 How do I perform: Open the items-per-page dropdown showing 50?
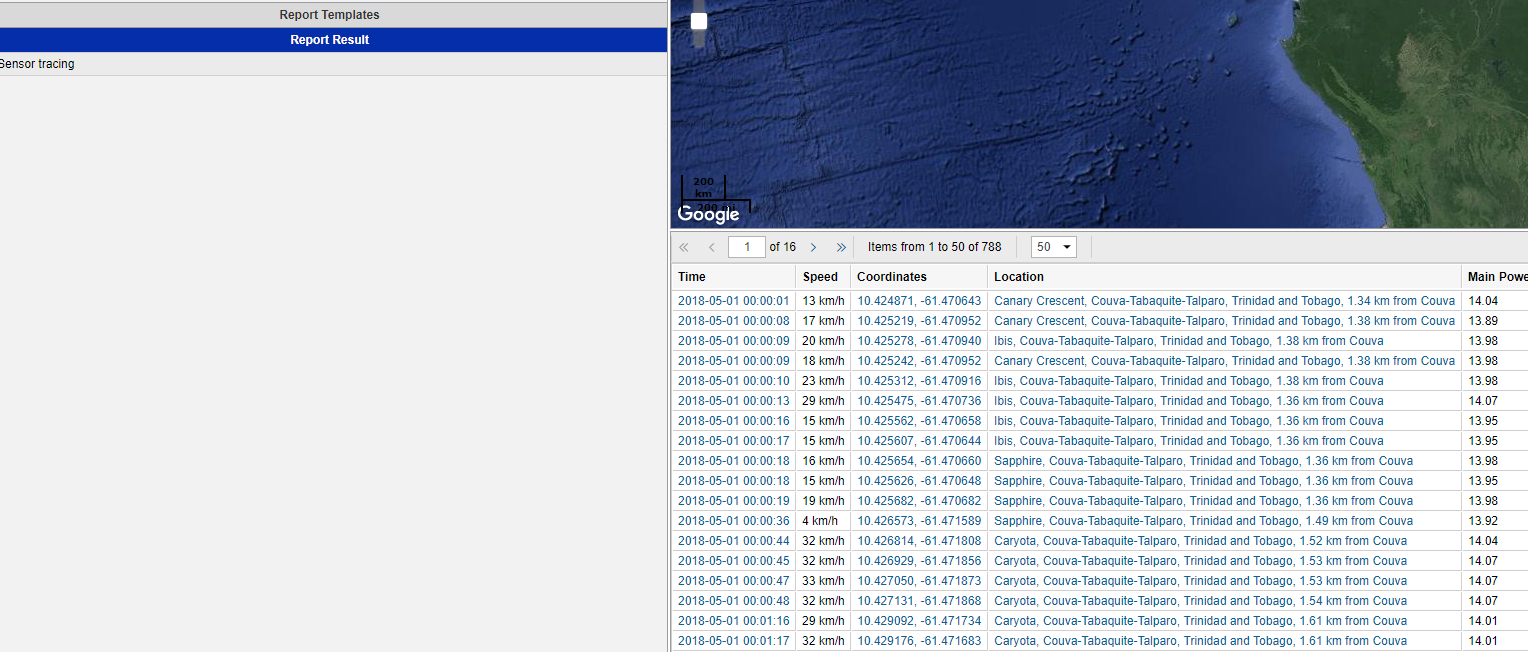1053,247
